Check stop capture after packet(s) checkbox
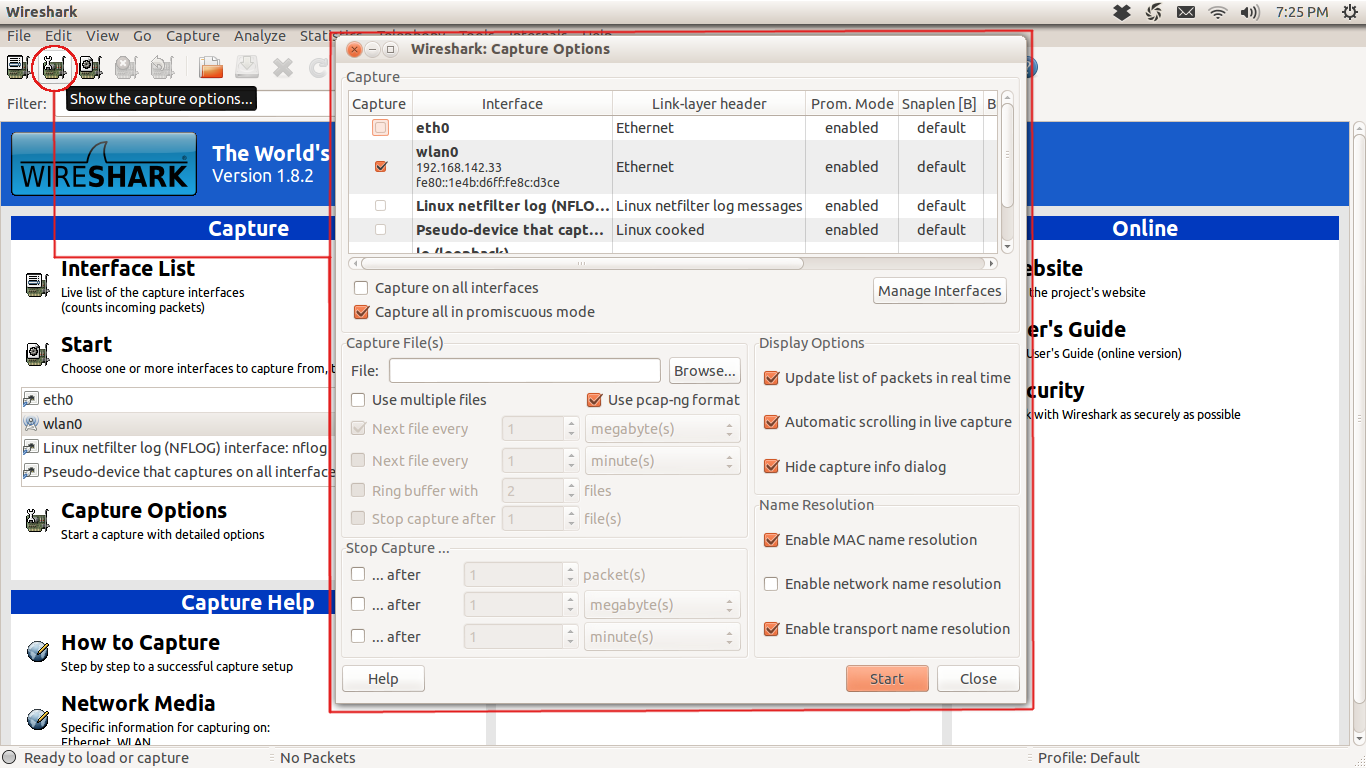1366x768 pixels. 358,575
